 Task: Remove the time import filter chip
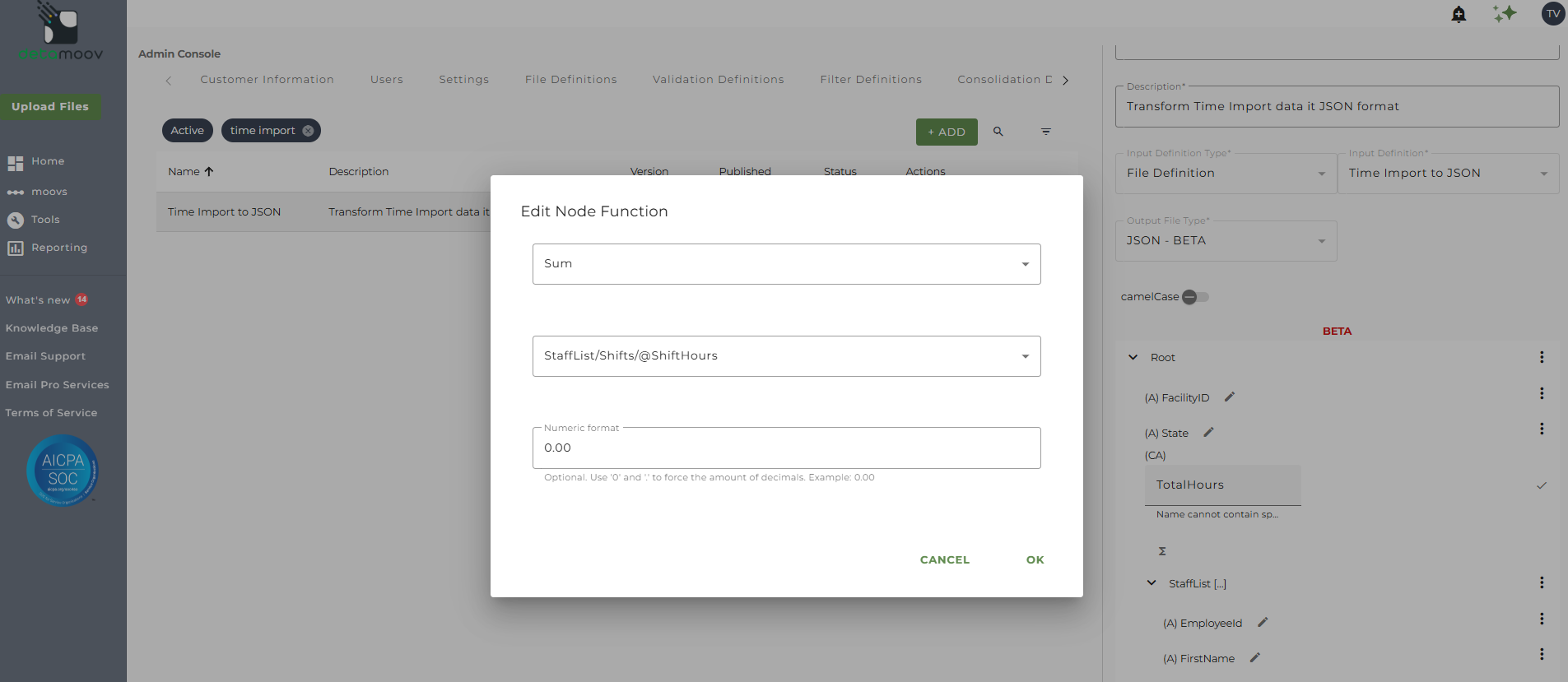click(x=308, y=131)
